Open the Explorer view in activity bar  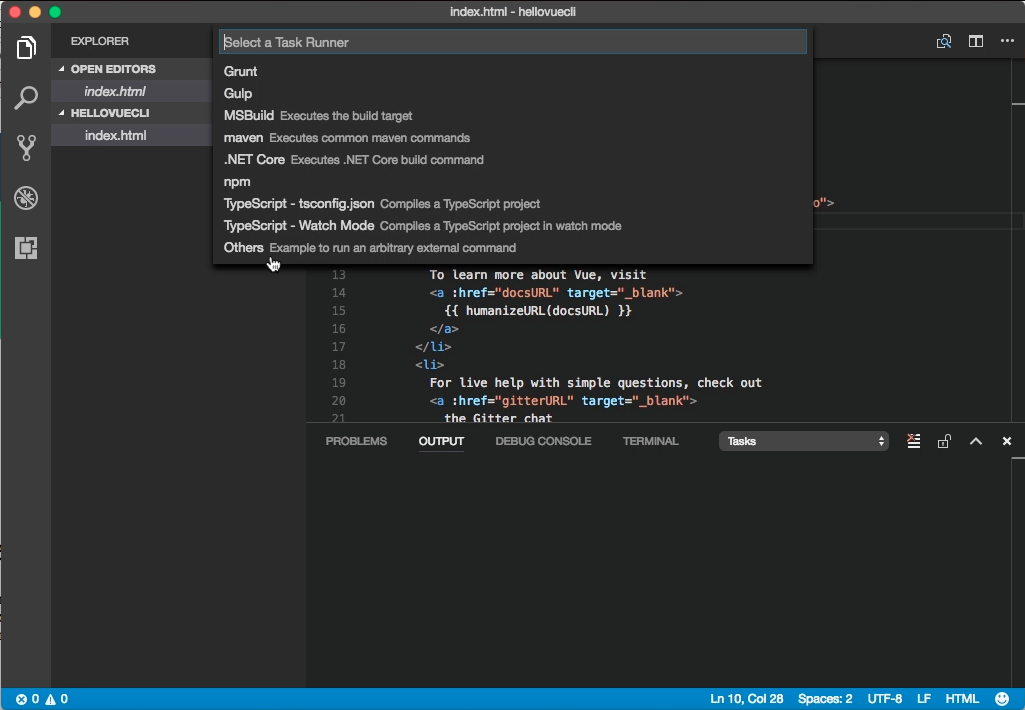coord(26,48)
